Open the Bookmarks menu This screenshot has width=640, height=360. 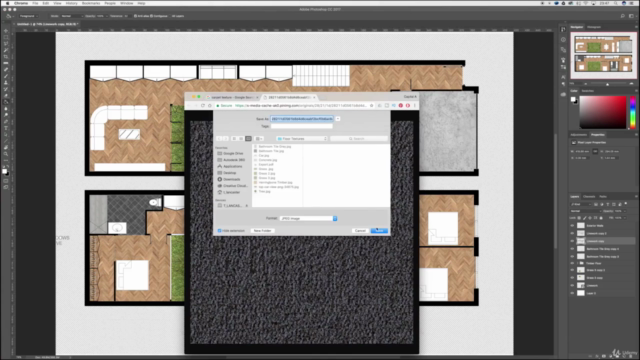coord(91,3)
